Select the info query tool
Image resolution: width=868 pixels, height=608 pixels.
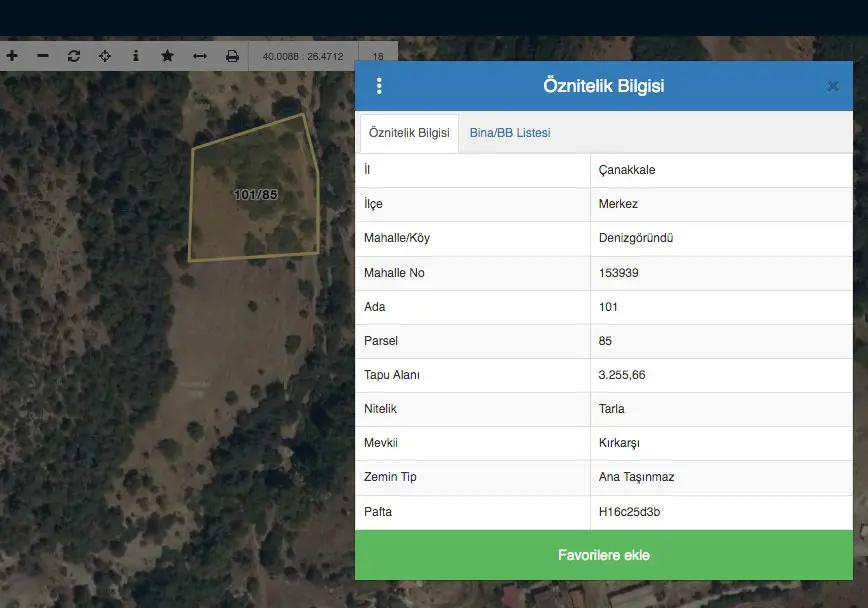(x=136, y=56)
